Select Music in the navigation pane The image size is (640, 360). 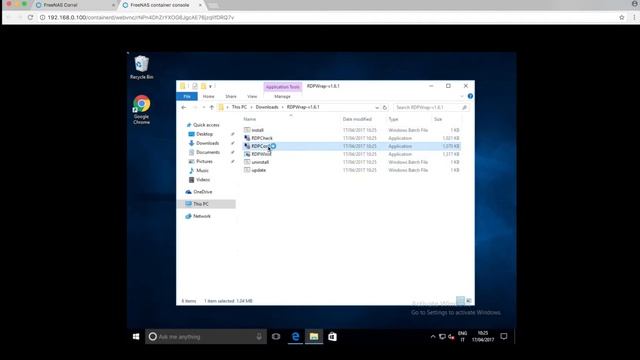[x=202, y=171]
